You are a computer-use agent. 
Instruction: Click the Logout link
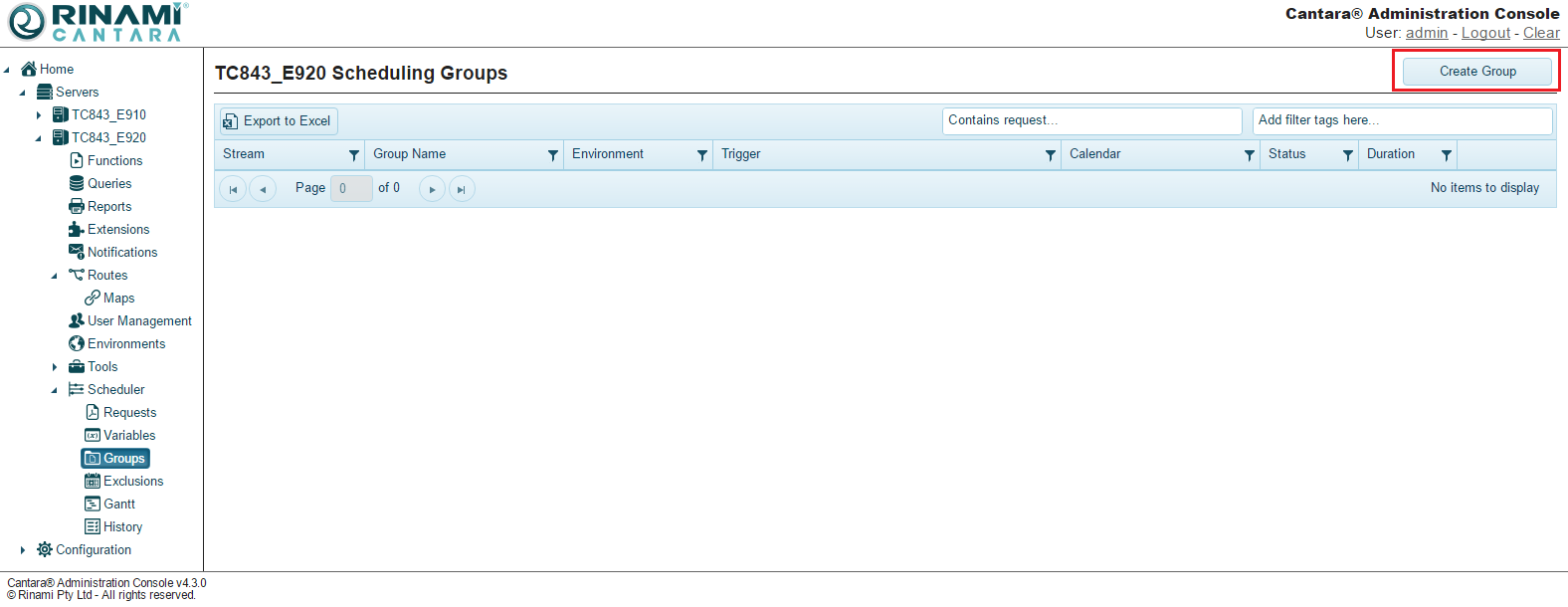point(1485,33)
